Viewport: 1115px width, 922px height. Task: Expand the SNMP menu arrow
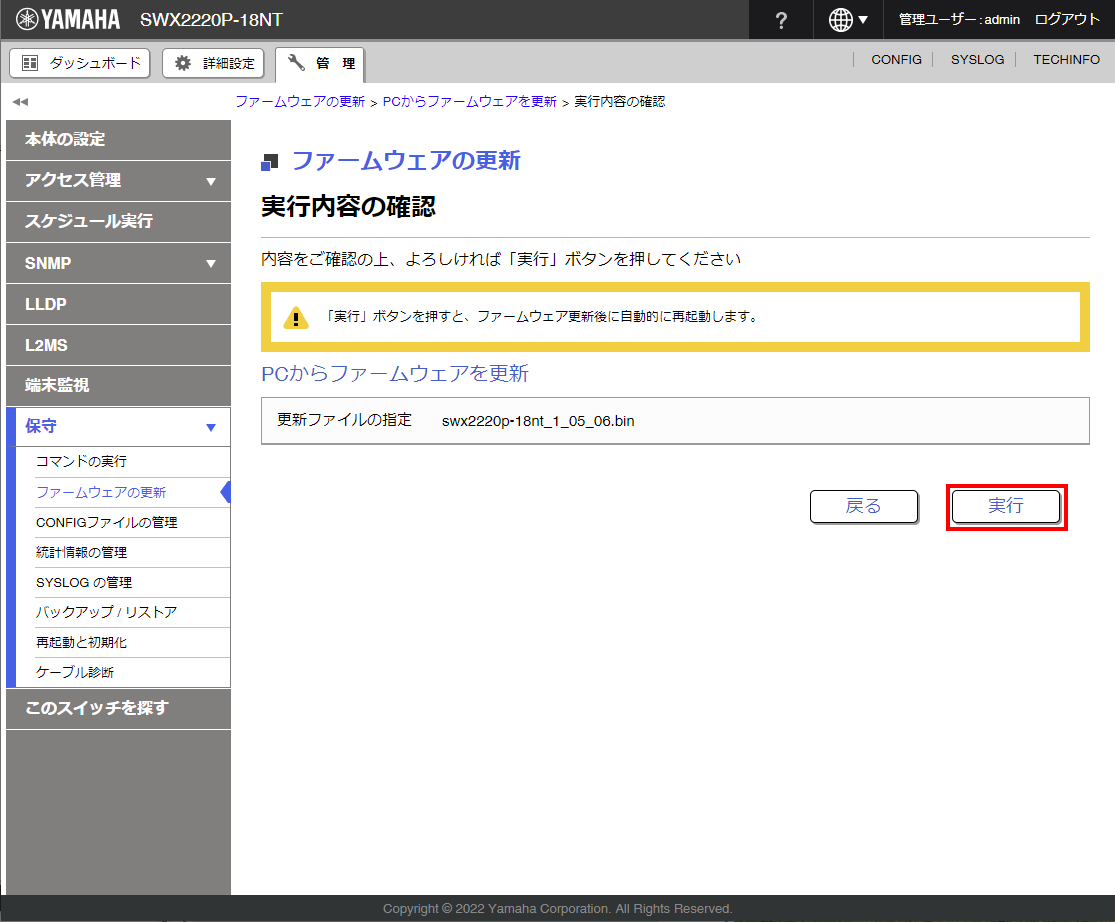click(210, 264)
